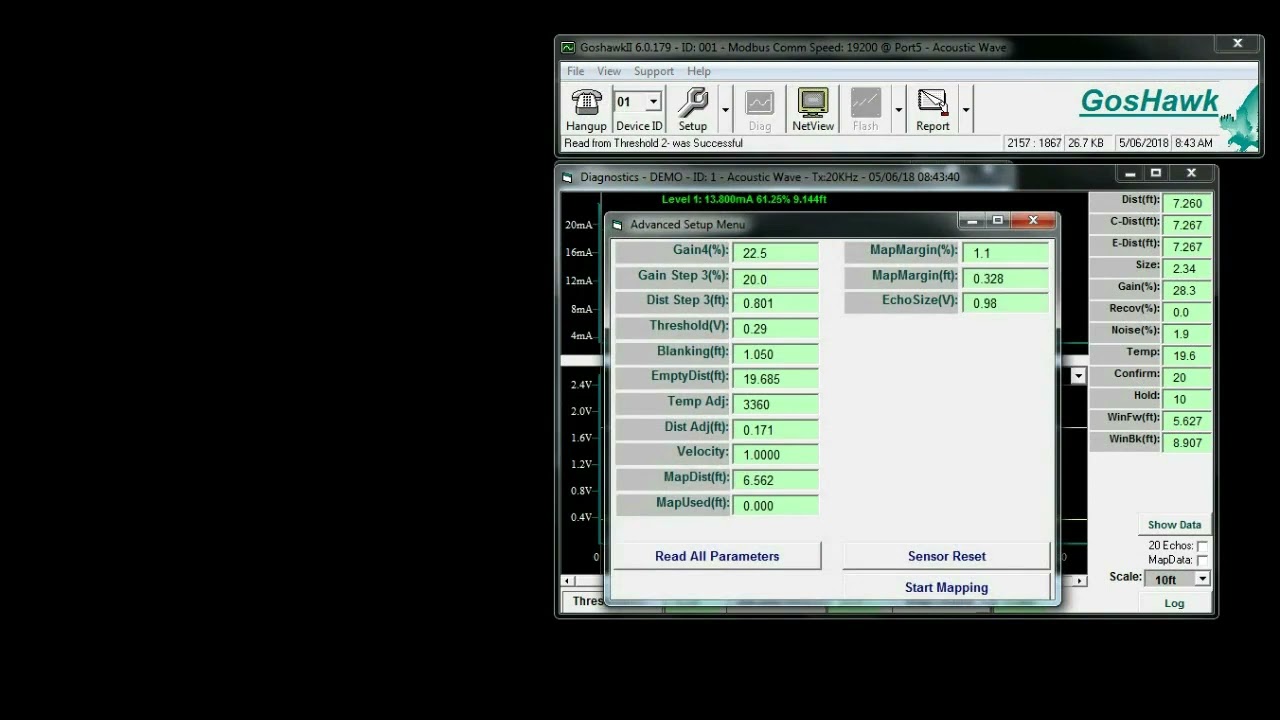Open the Help menu
Viewport: 1280px width, 720px height.
point(699,71)
